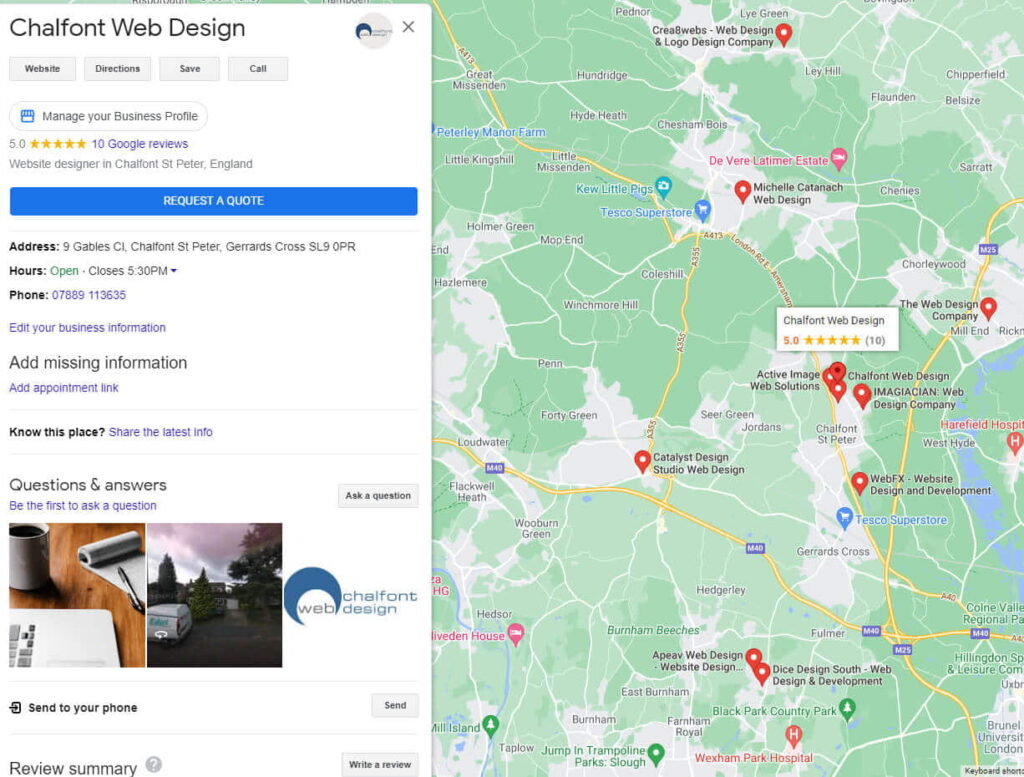Select the Catalyst Design Studio map pin

coord(643,461)
